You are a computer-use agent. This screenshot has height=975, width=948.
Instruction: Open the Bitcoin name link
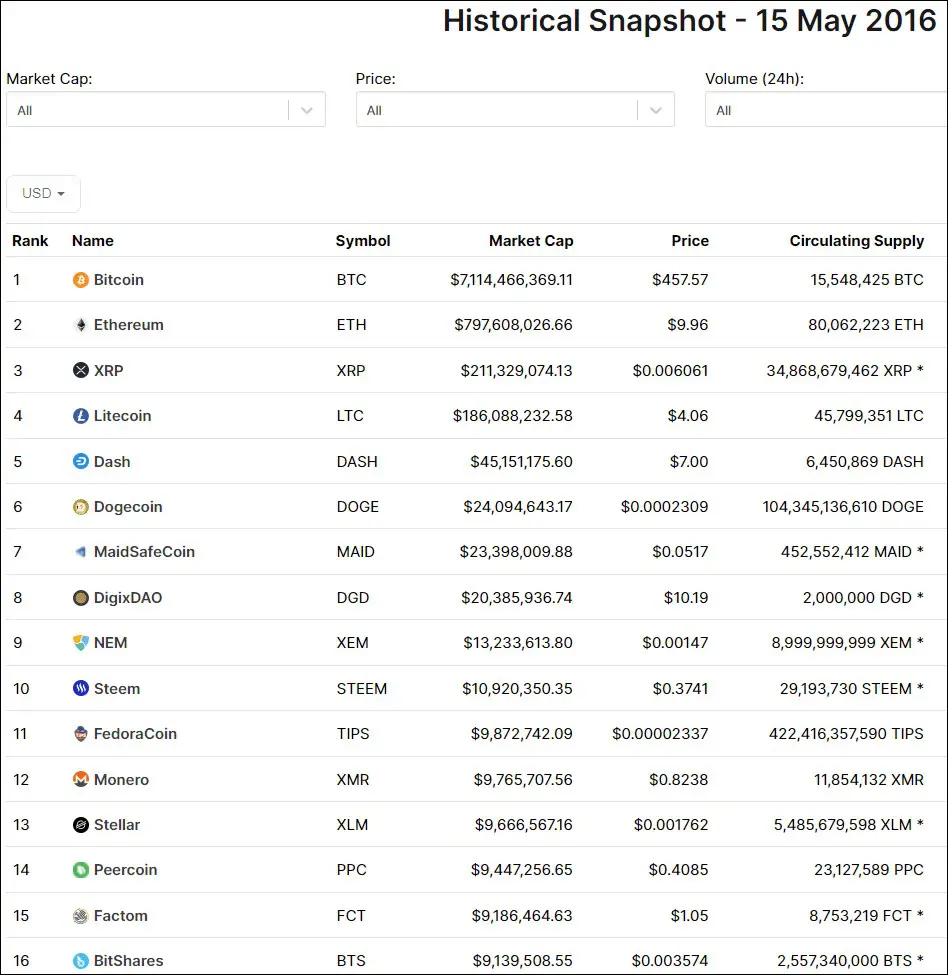[119, 280]
